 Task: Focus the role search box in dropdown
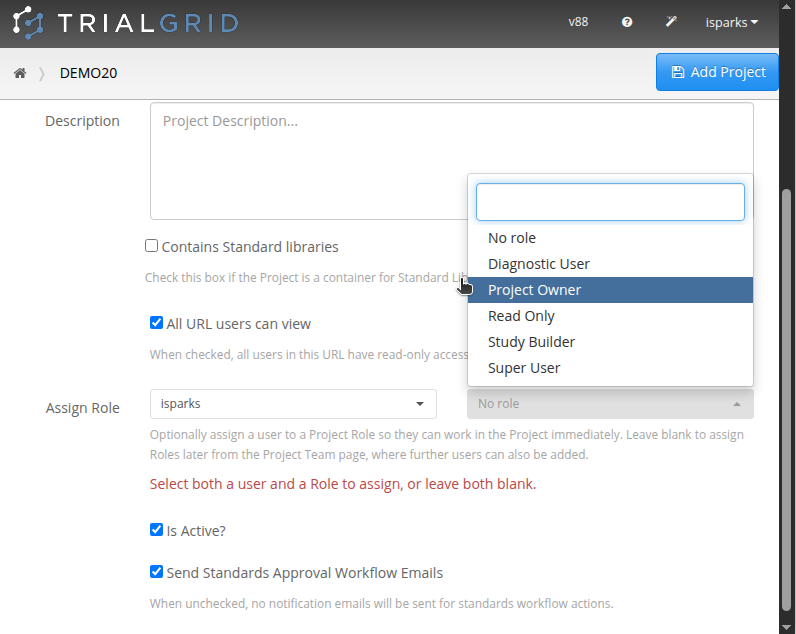610,202
